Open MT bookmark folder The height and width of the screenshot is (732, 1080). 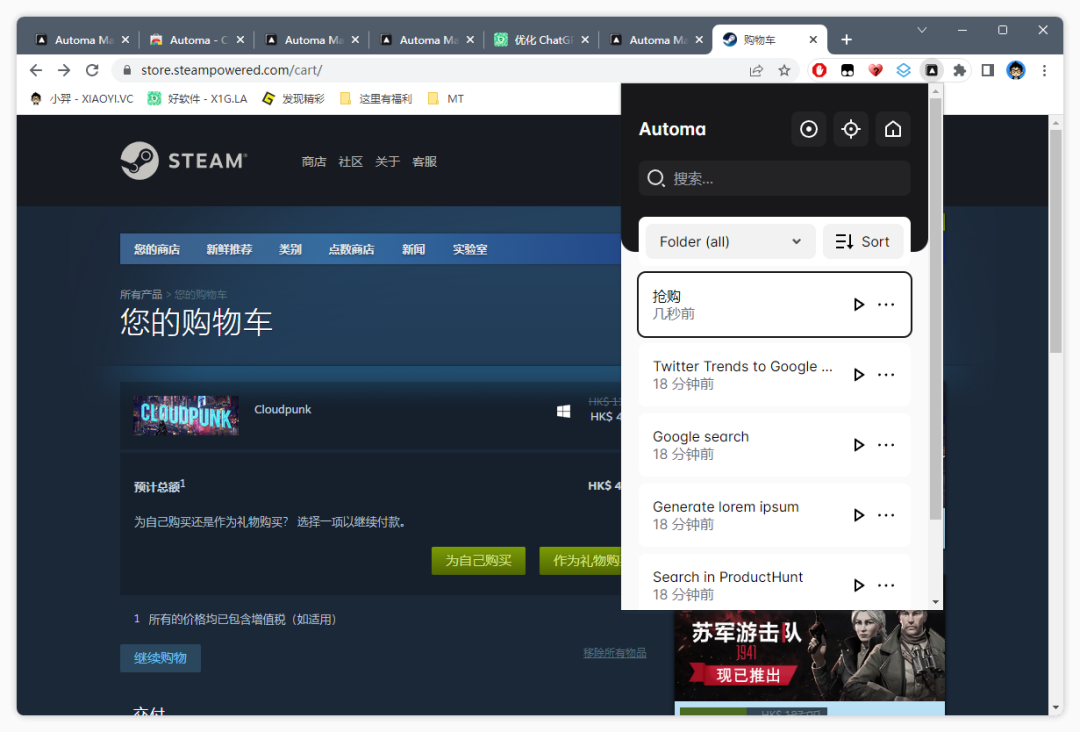point(446,98)
